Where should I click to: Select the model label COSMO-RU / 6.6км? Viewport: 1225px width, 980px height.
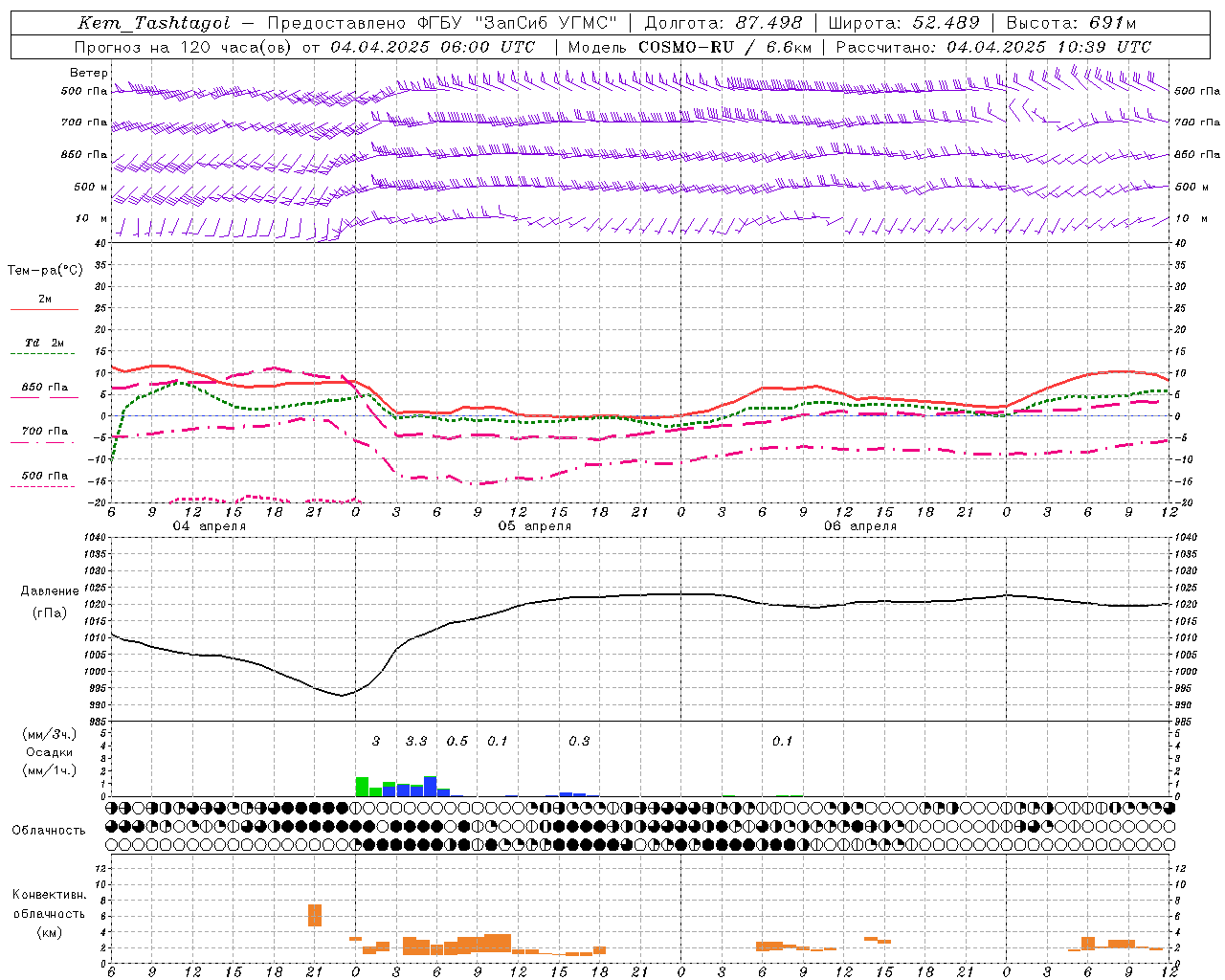[725, 47]
